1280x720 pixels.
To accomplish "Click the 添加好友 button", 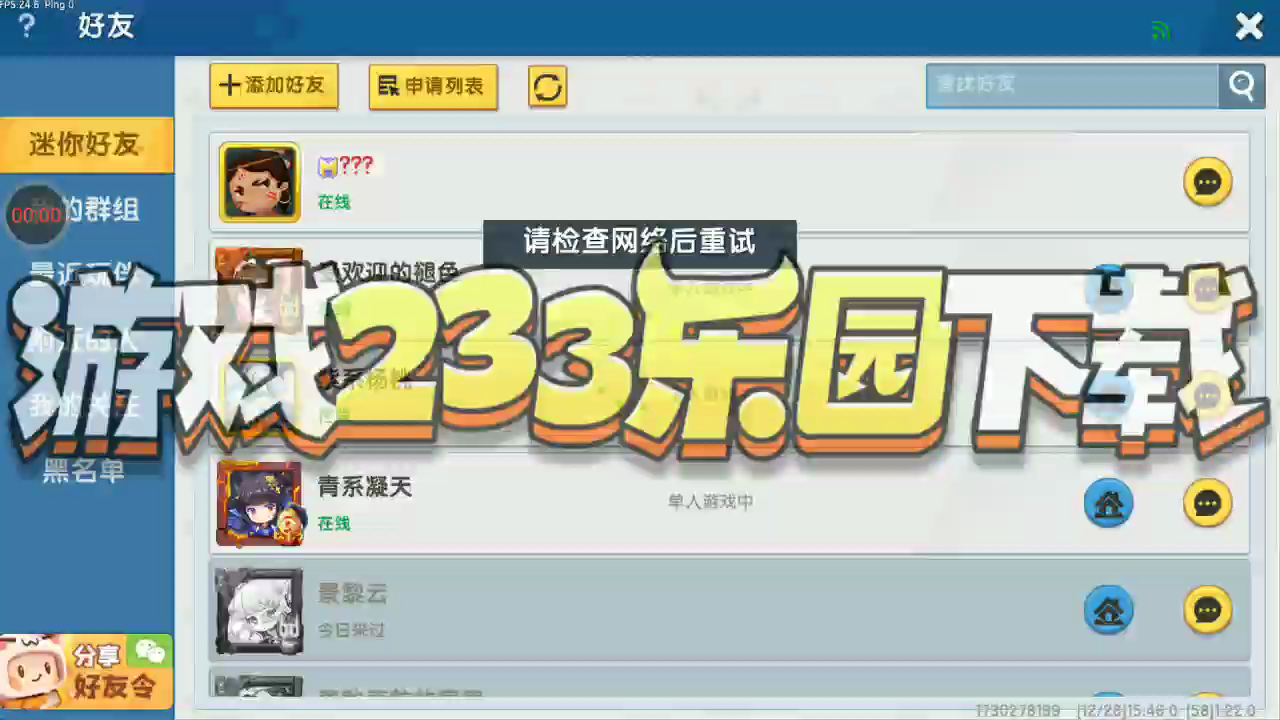I will tap(274, 86).
